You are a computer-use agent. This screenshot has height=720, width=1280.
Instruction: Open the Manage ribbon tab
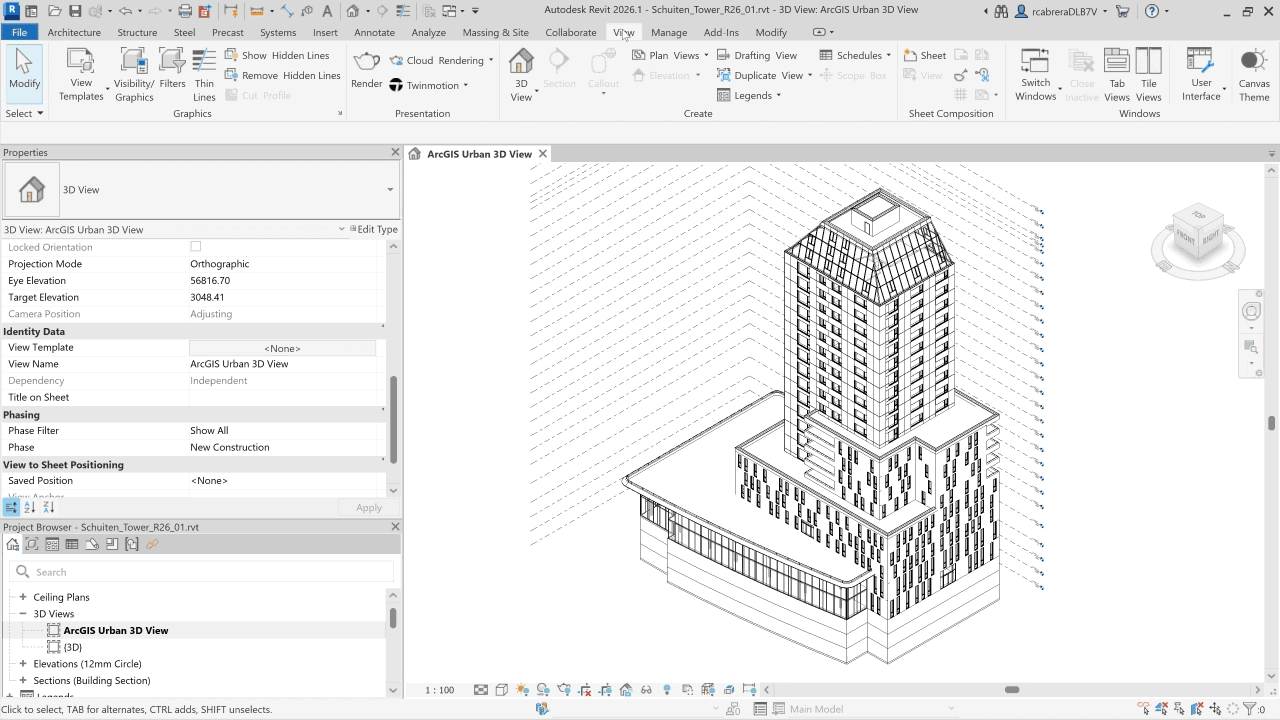click(669, 32)
